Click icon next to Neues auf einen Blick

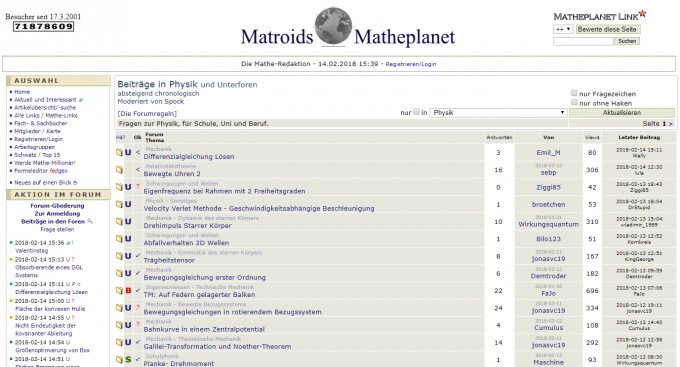click(75, 183)
